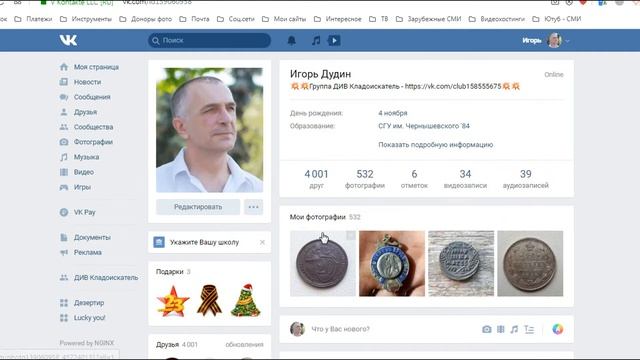The image size is (640, 360).
Task: Click the Дезертир app icon
Action: pos(64,303)
